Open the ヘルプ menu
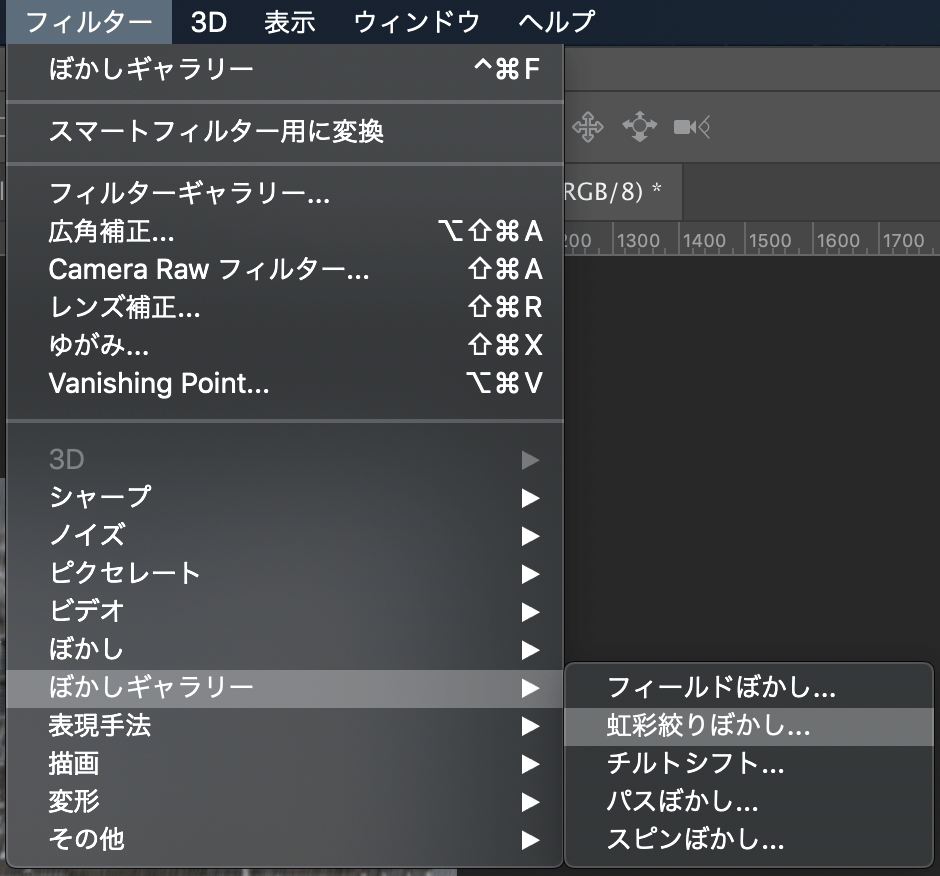The height and width of the screenshot is (876, 940). pos(557,21)
